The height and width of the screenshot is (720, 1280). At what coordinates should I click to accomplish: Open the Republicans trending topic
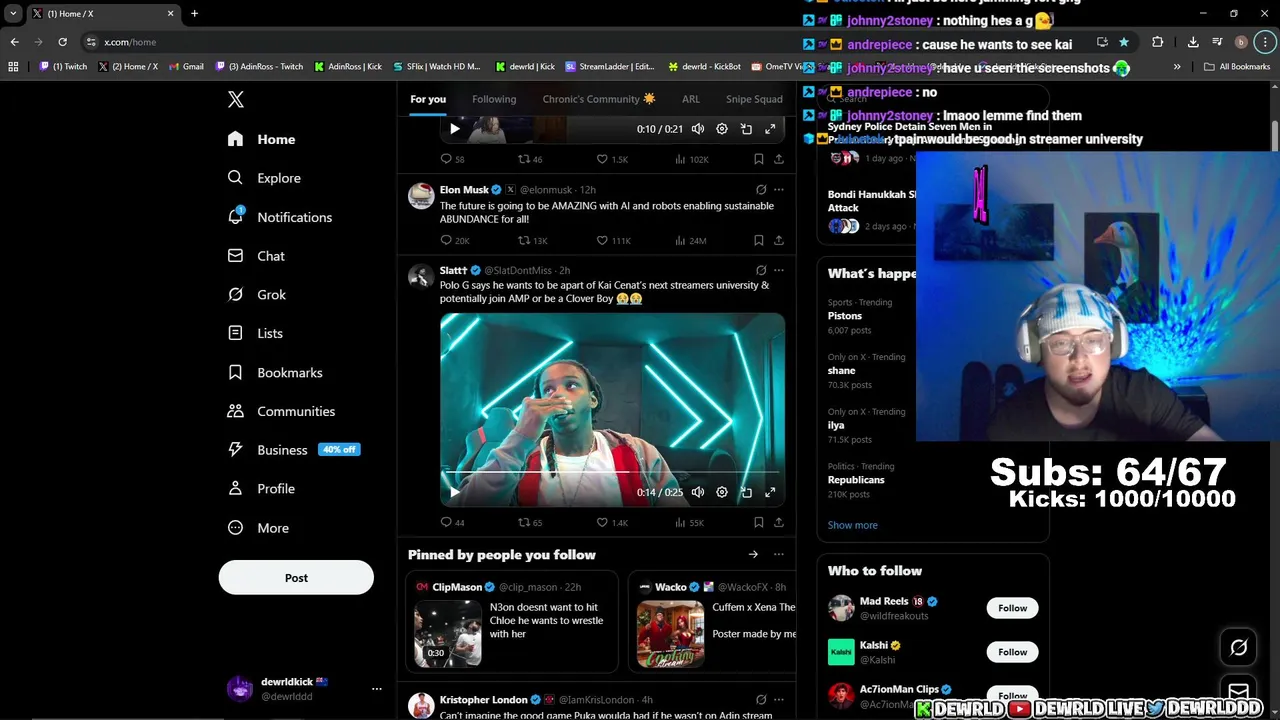click(856, 480)
